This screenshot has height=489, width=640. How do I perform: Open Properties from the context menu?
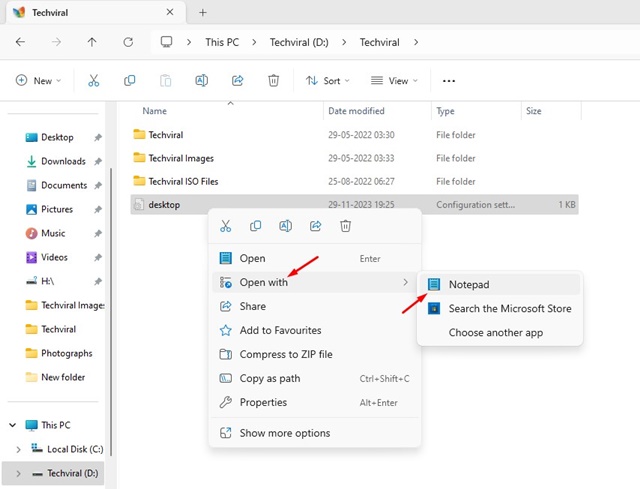coord(315,402)
